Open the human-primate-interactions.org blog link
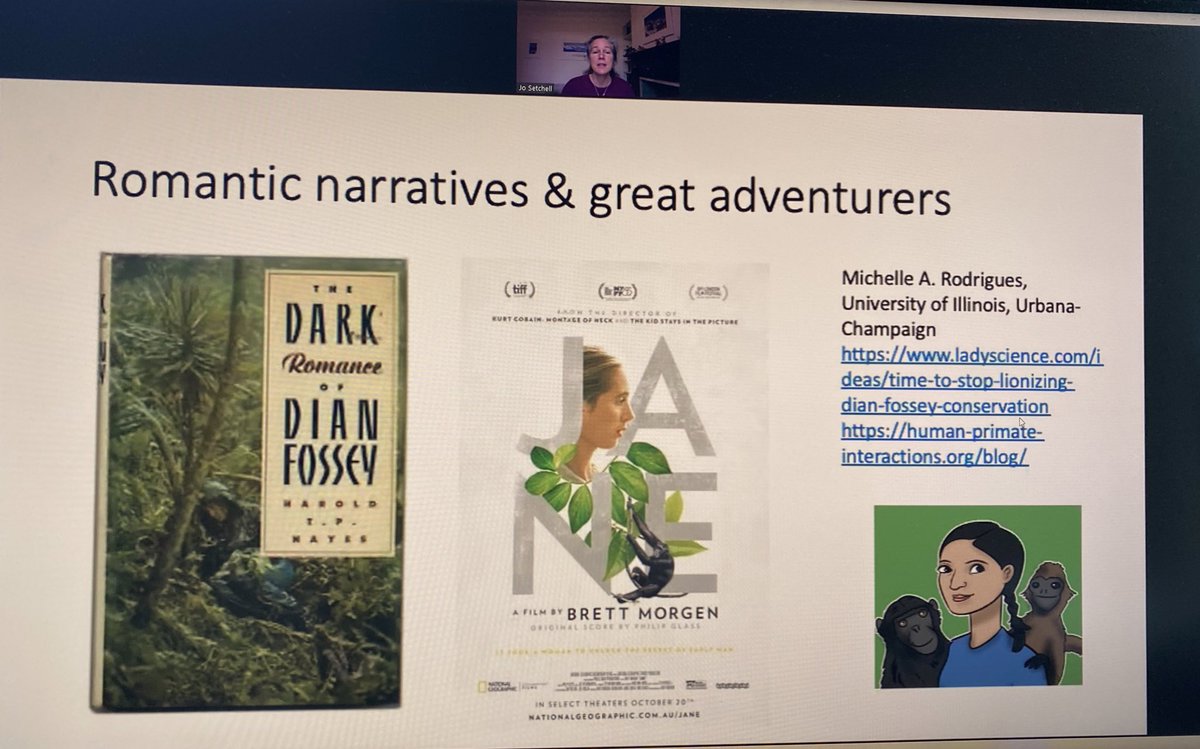 click(x=941, y=444)
